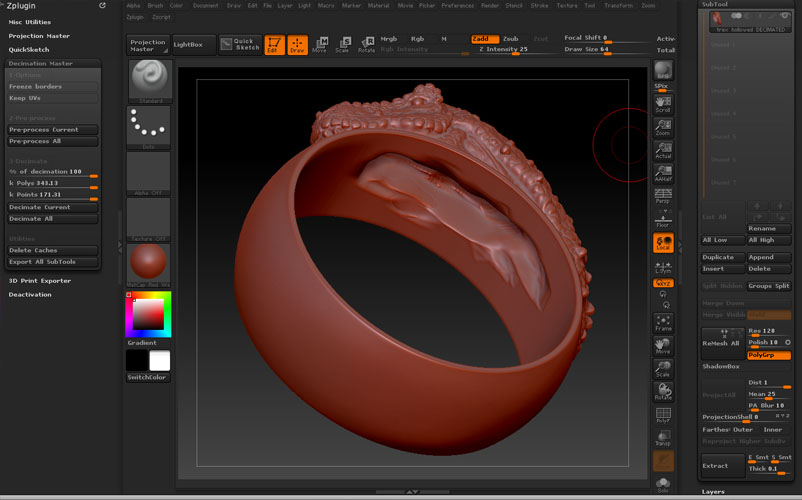The image size is (802, 500).
Task: Expand Projection Master plugin section
Action: pos(39,36)
